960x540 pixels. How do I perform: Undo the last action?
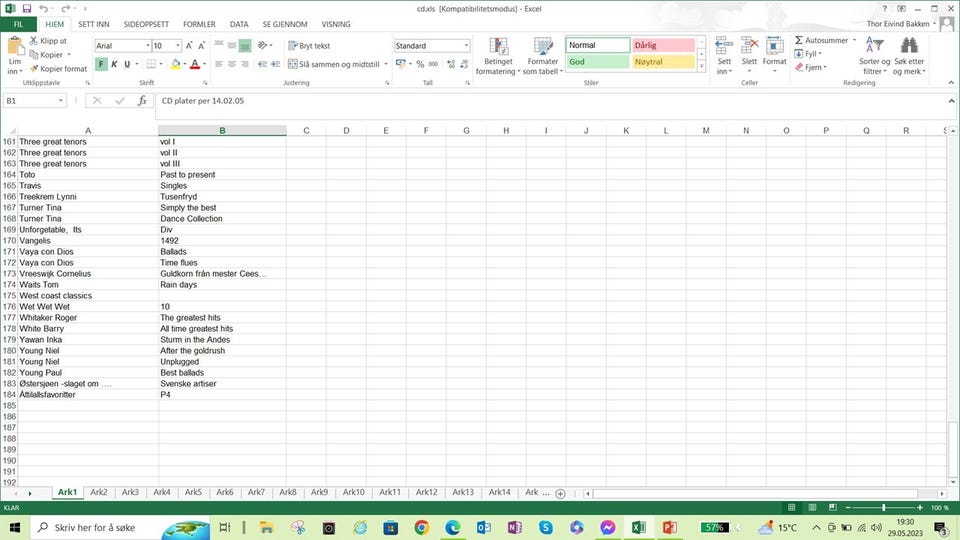(43, 9)
